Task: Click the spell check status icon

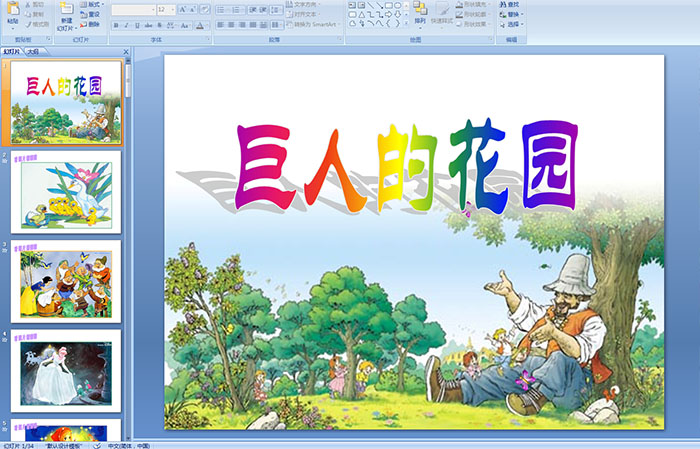Action: click(x=97, y=446)
